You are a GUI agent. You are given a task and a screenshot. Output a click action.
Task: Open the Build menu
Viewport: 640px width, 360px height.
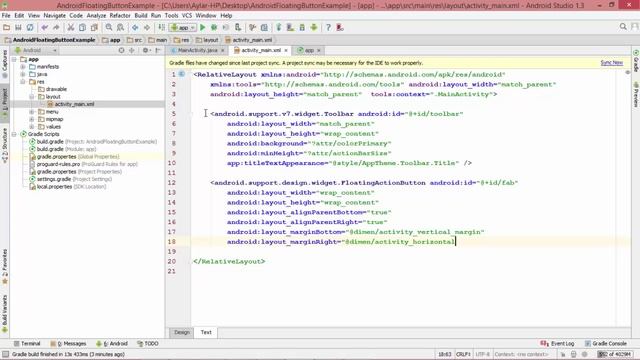tap(141, 16)
